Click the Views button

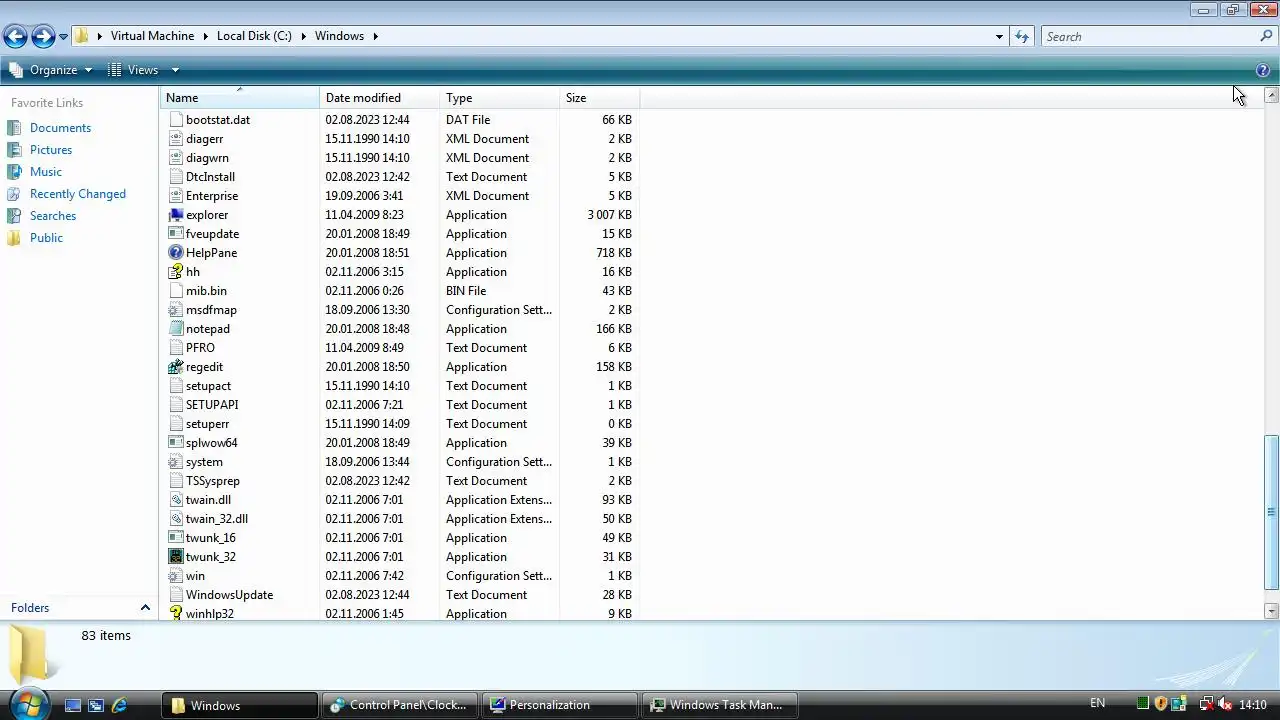(x=134, y=70)
